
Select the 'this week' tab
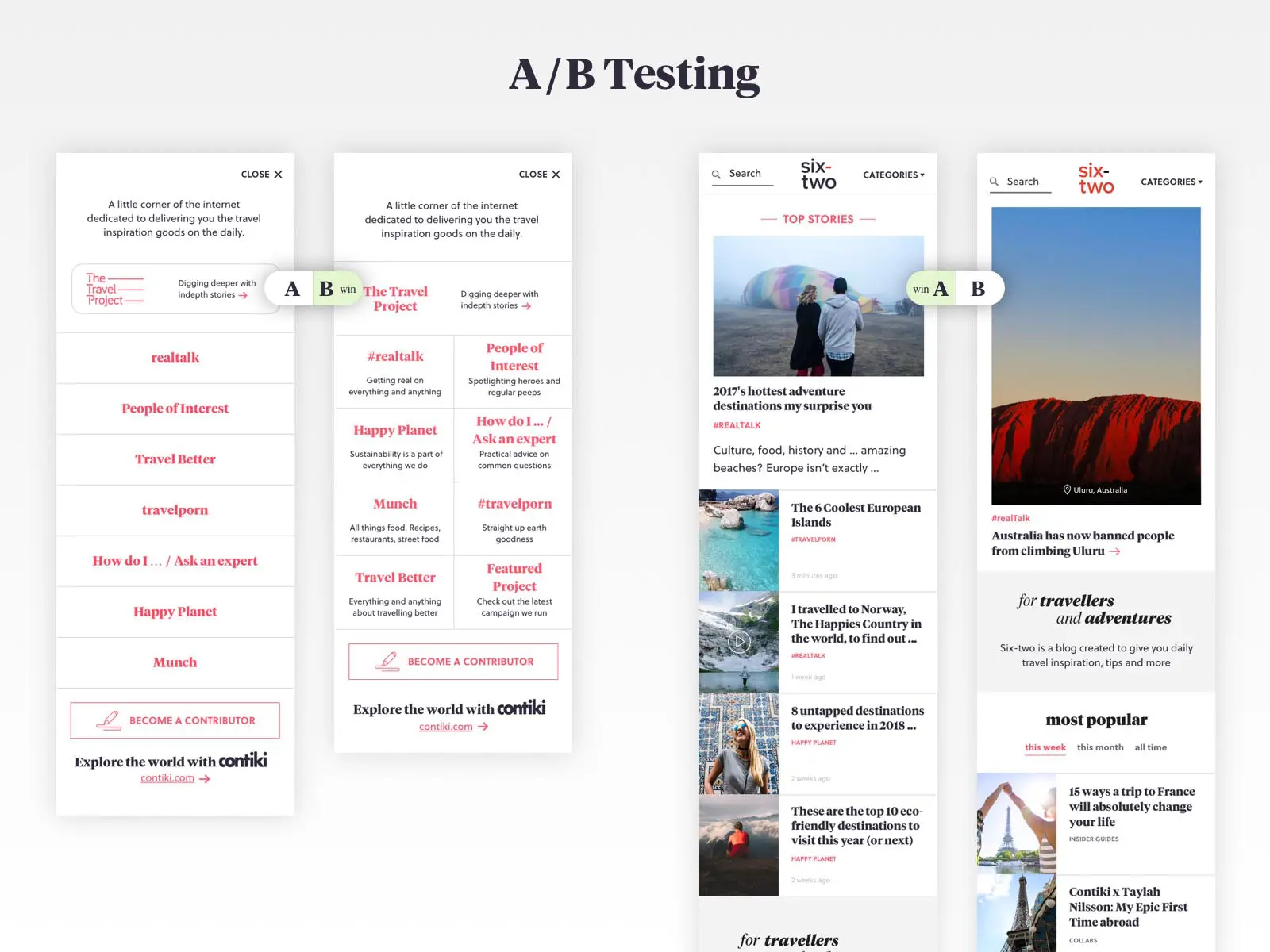point(1045,747)
